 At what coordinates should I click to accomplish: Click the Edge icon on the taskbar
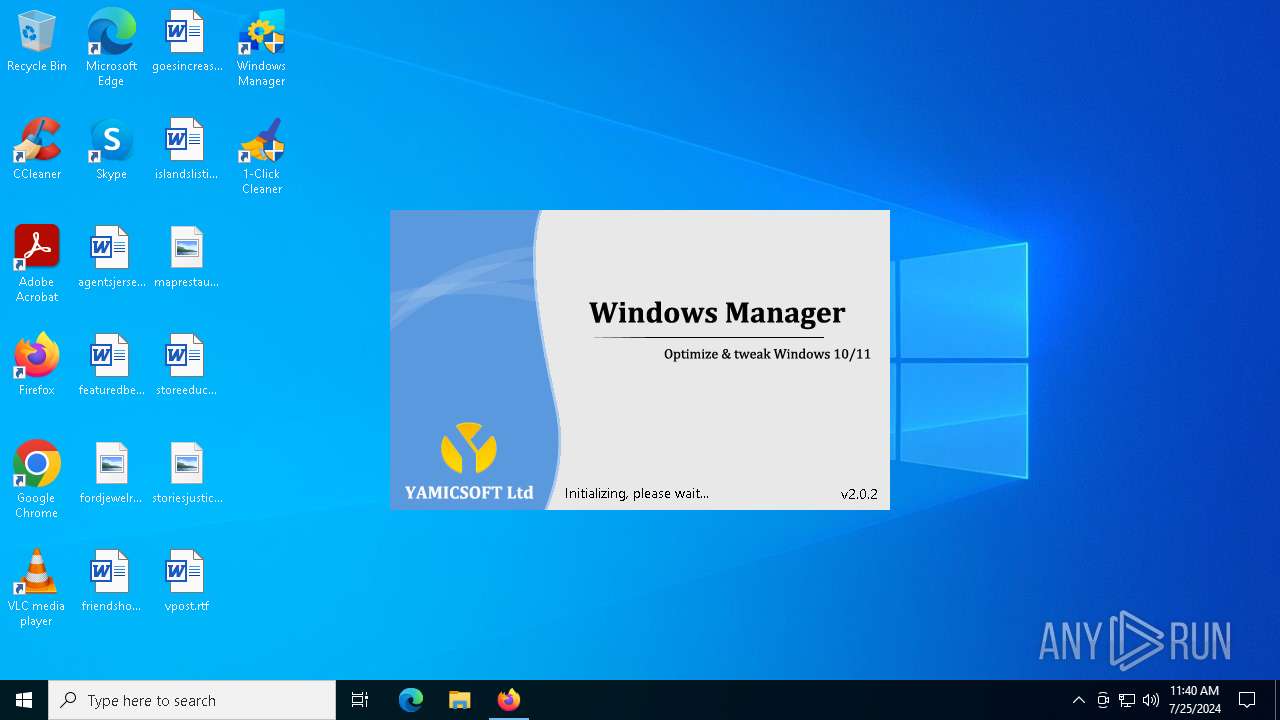(x=411, y=700)
